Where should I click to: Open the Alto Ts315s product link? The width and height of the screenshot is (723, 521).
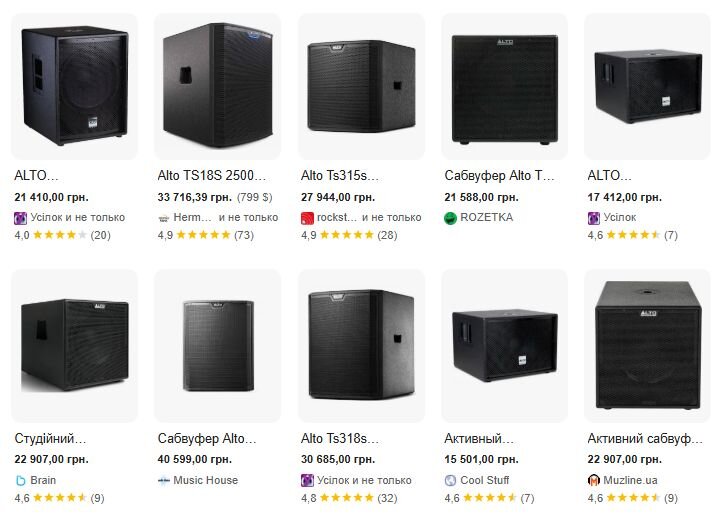(x=340, y=175)
